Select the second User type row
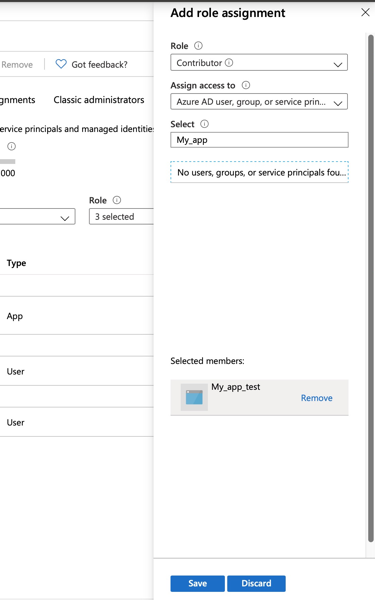The width and height of the screenshot is (375, 600). (x=77, y=422)
